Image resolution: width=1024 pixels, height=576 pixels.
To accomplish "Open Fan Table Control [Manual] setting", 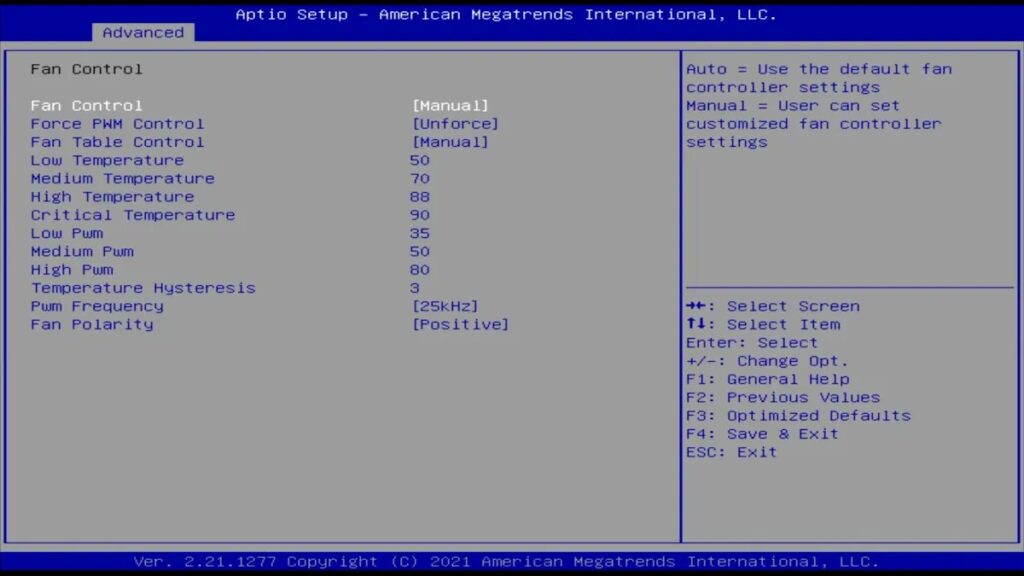I will [x=451, y=142].
